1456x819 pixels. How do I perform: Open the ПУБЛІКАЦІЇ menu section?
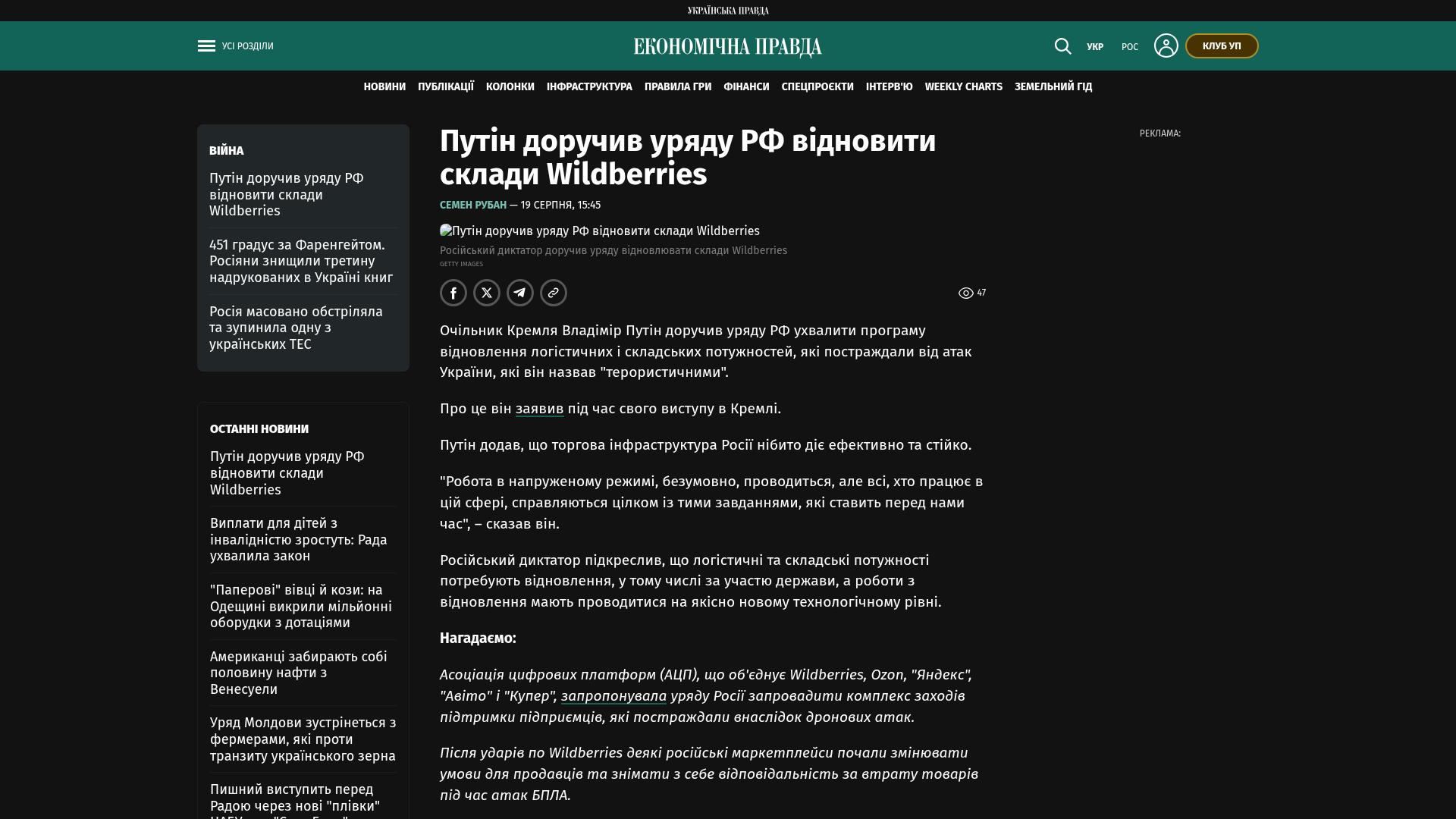coord(446,87)
